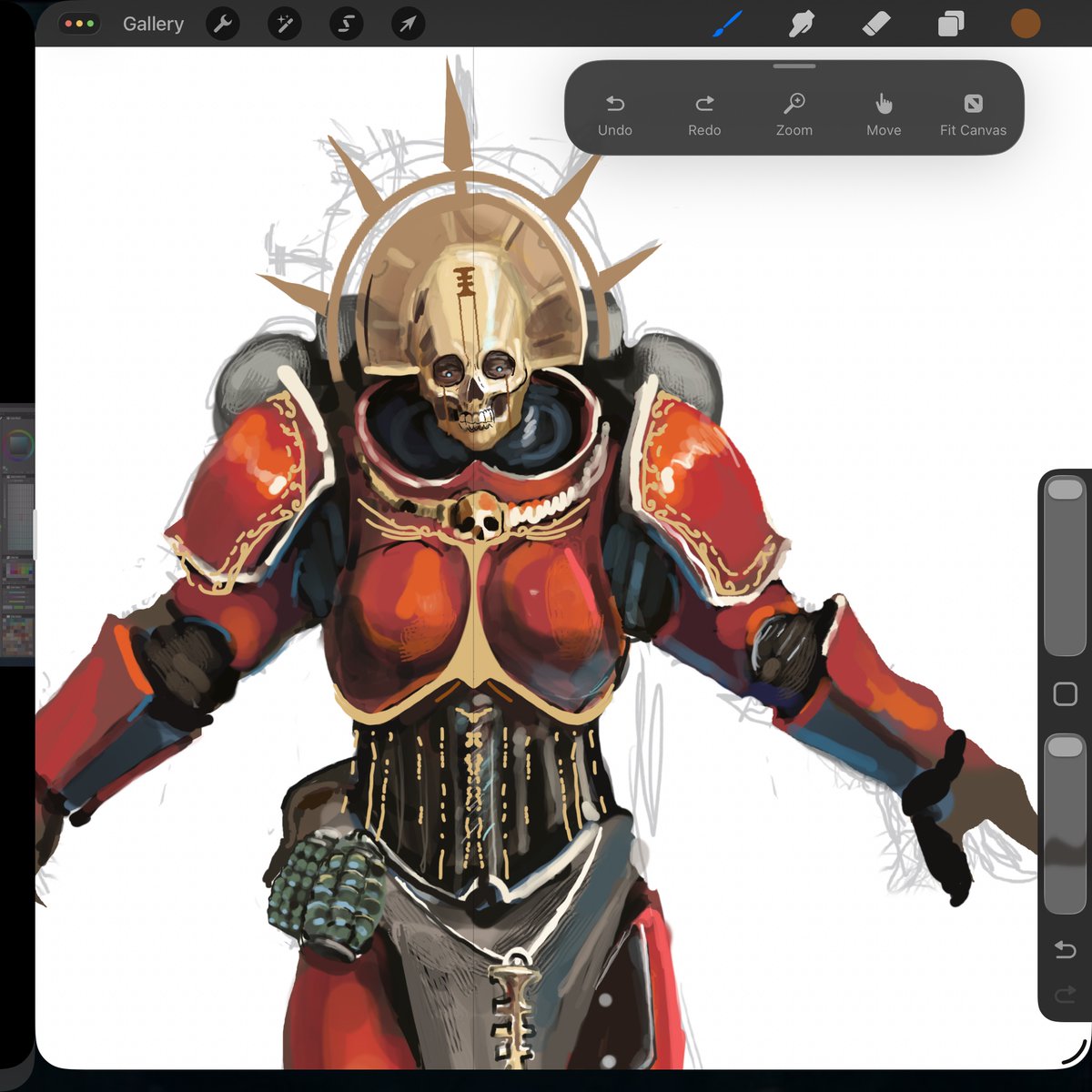Image resolution: width=1092 pixels, height=1092 pixels.
Task: Select the Smudge tool
Action: (x=801, y=24)
